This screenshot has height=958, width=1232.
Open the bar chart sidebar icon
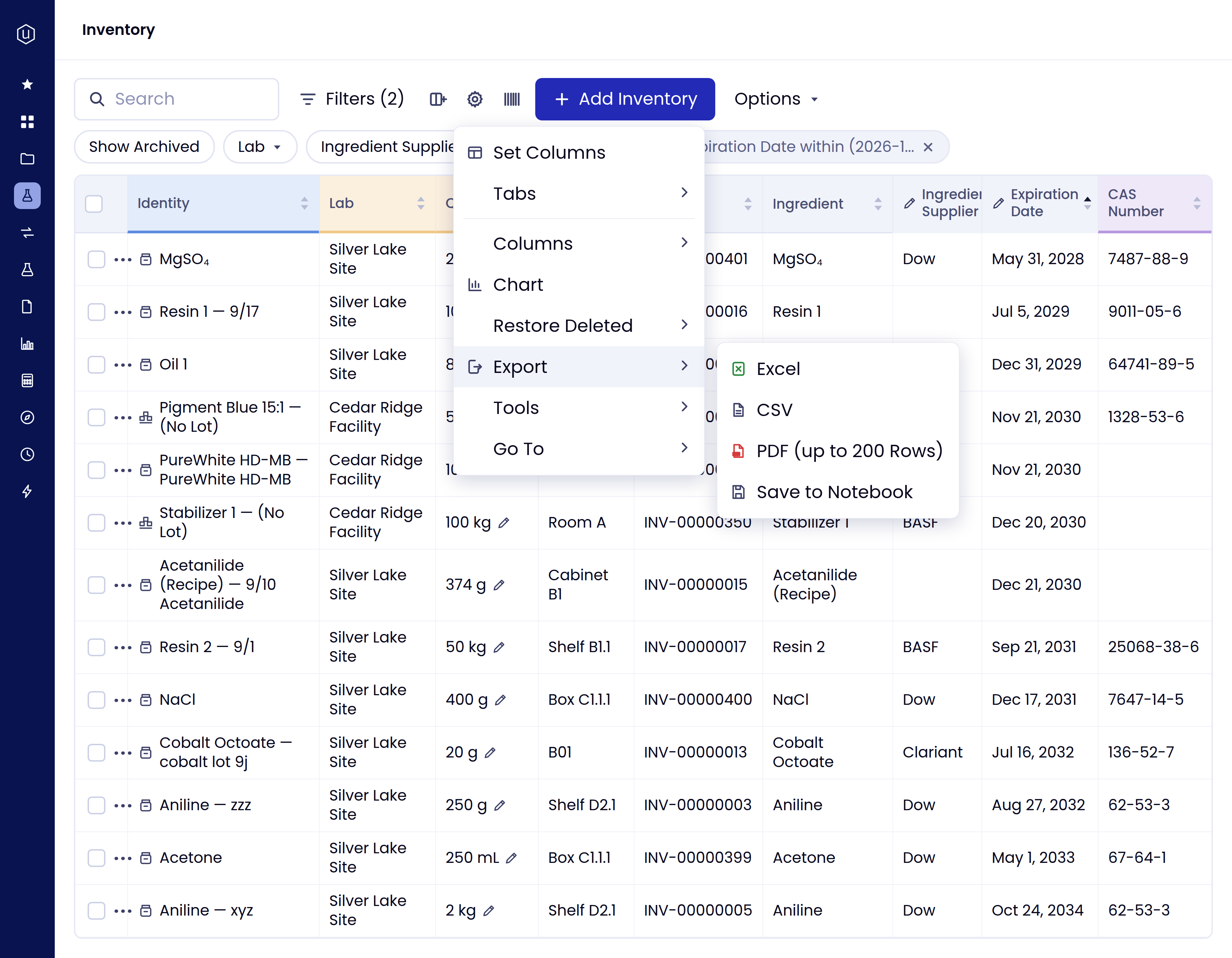tap(27, 344)
